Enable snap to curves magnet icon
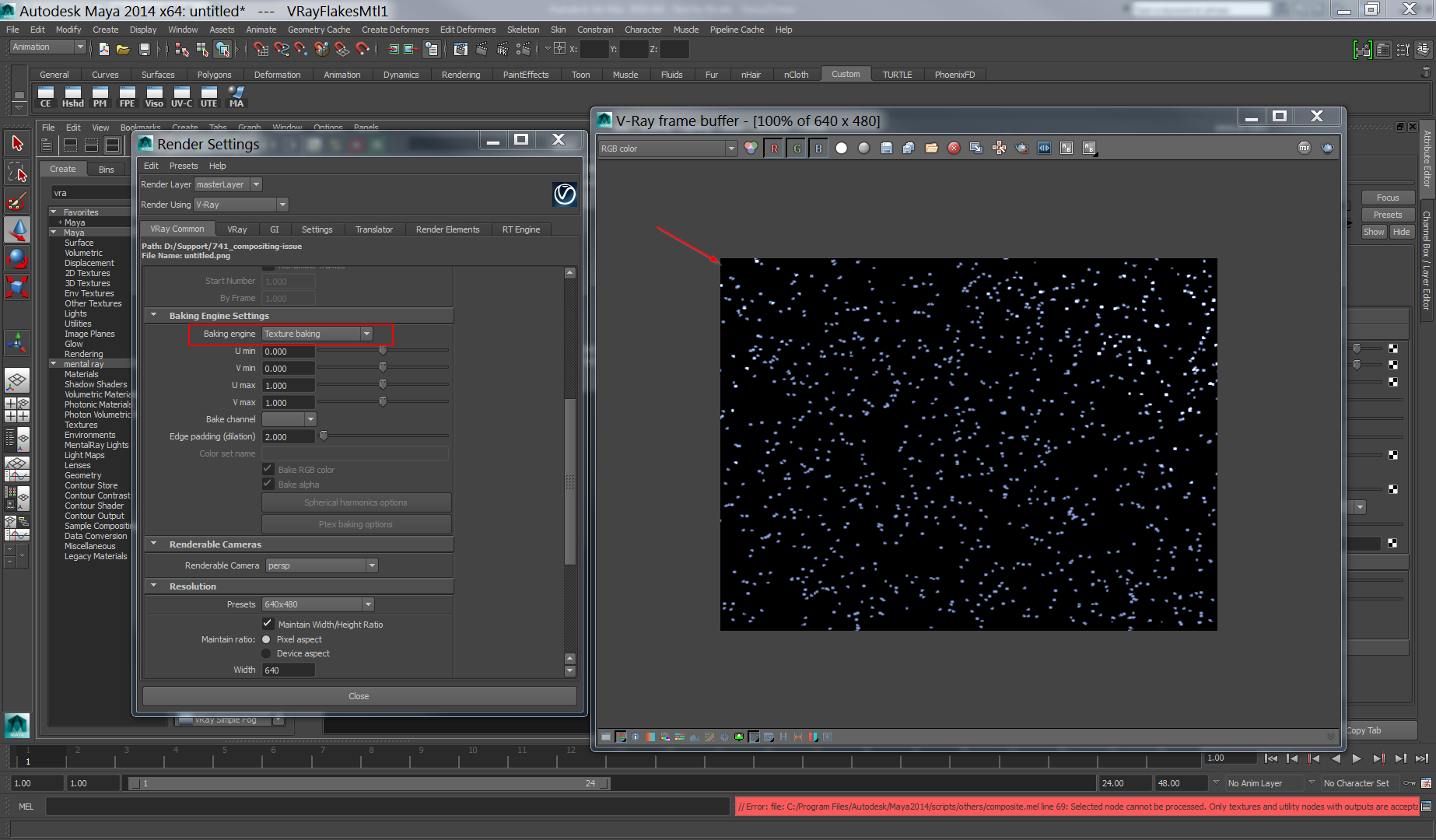 (281, 49)
